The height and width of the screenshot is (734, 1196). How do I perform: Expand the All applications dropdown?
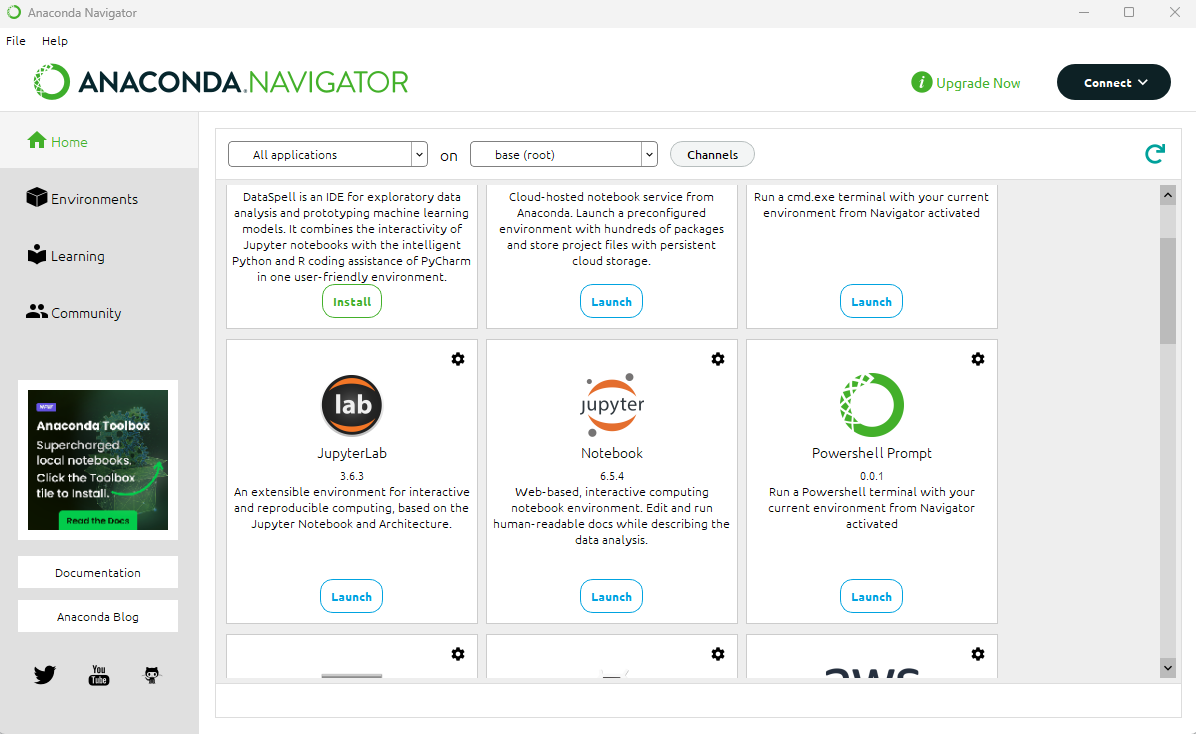328,154
